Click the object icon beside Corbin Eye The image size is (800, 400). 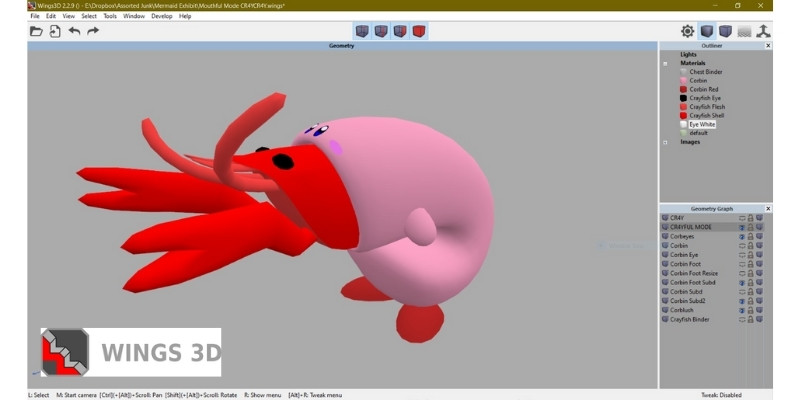pyautogui.click(x=665, y=255)
